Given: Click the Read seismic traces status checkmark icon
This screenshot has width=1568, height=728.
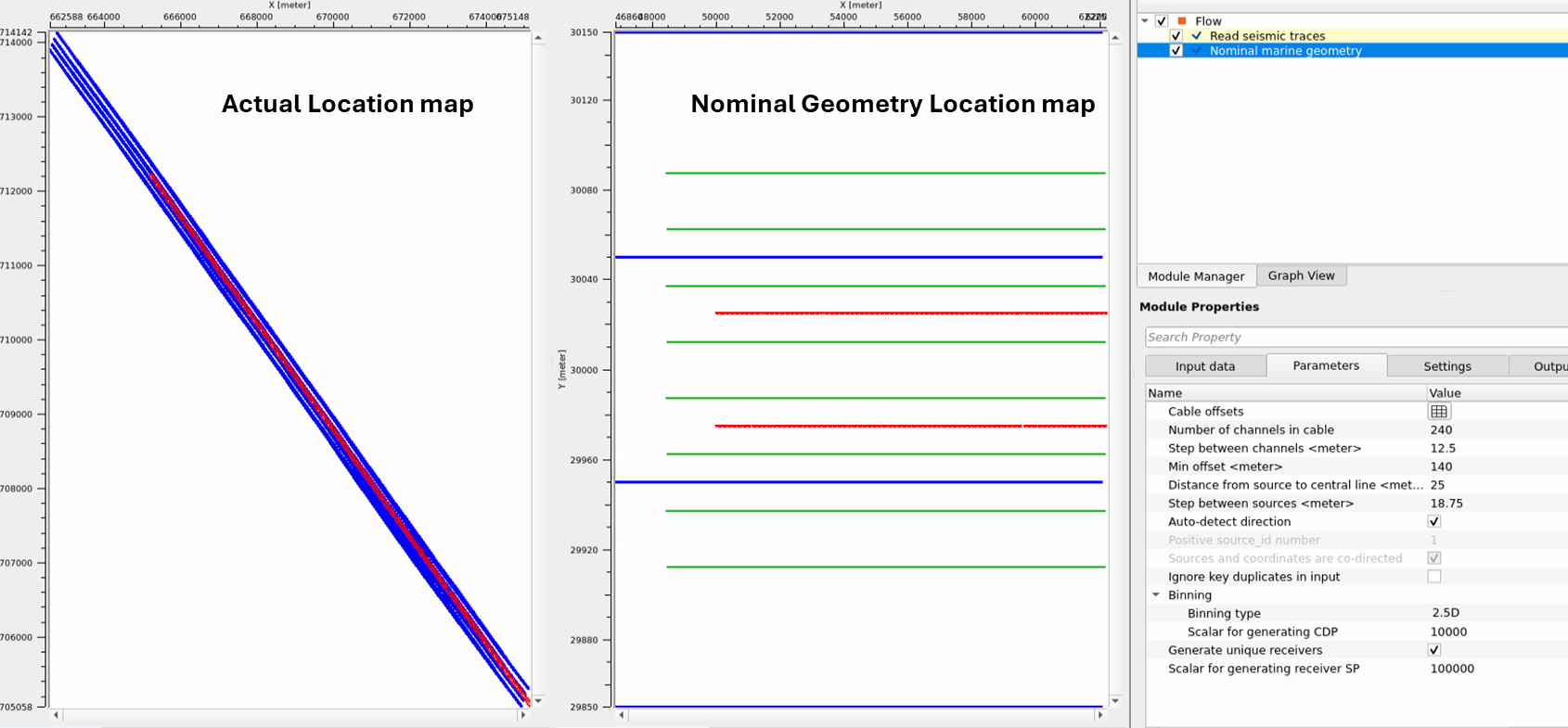Looking at the screenshot, I should pos(1197,36).
